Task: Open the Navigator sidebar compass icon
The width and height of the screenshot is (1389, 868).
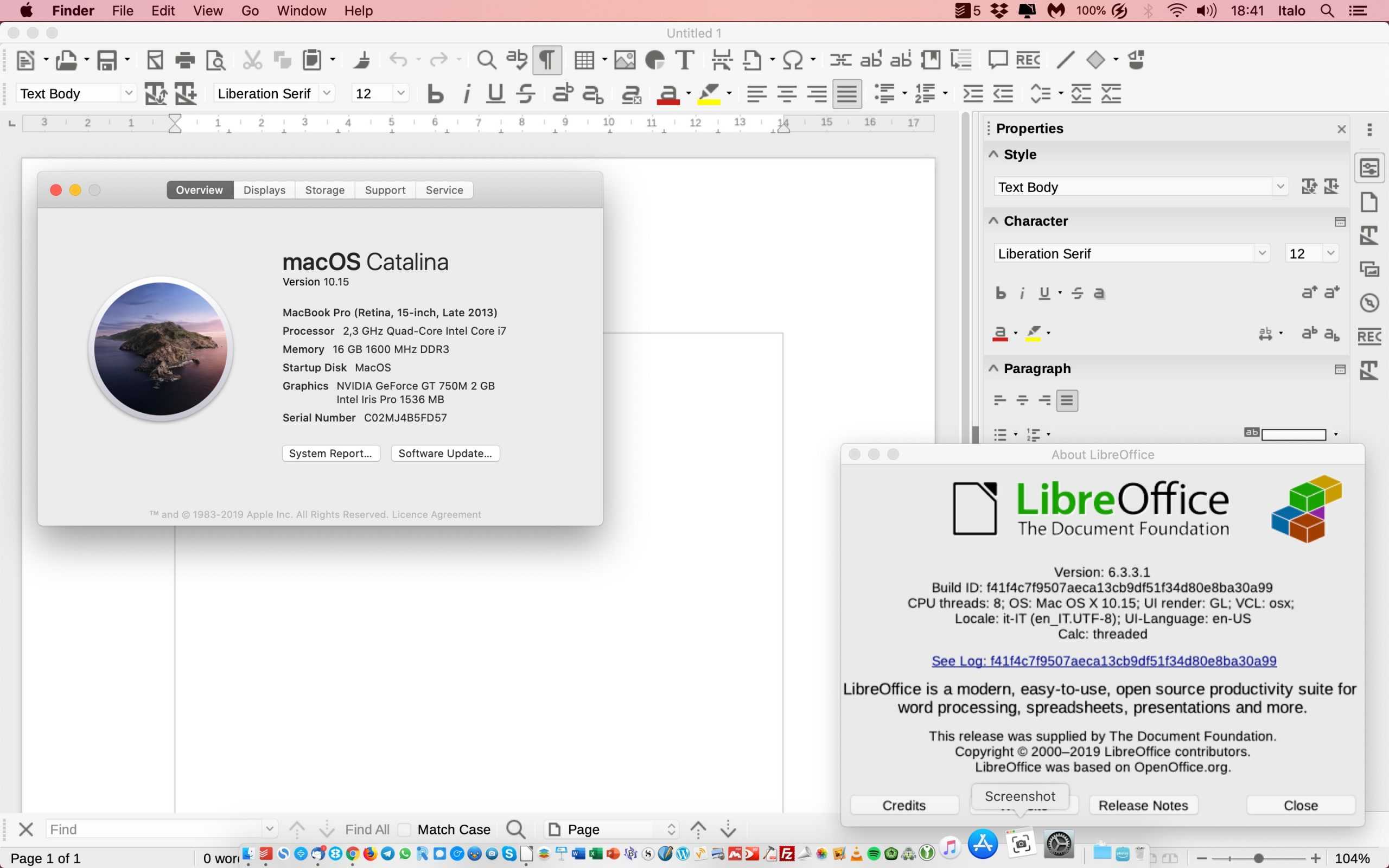Action: click(1369, 303)
